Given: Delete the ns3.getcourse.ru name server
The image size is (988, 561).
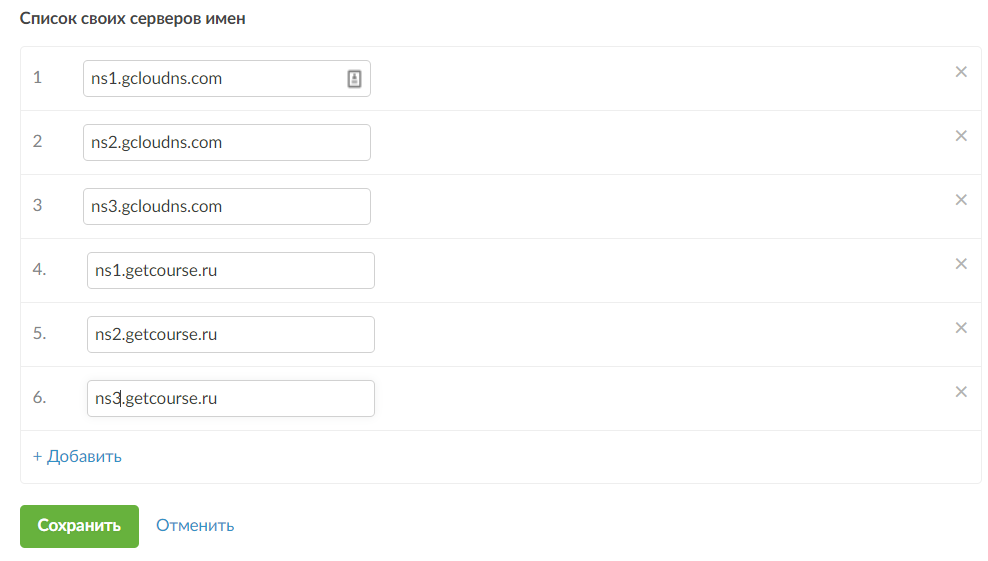Looking at the screenshot, I should click(961, 392).
